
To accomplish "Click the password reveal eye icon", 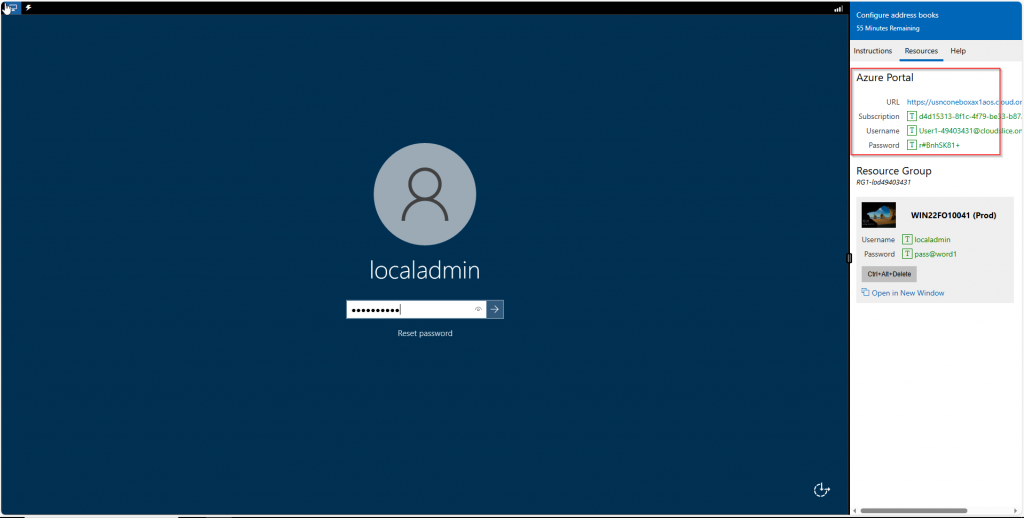I will pos(479,310).
